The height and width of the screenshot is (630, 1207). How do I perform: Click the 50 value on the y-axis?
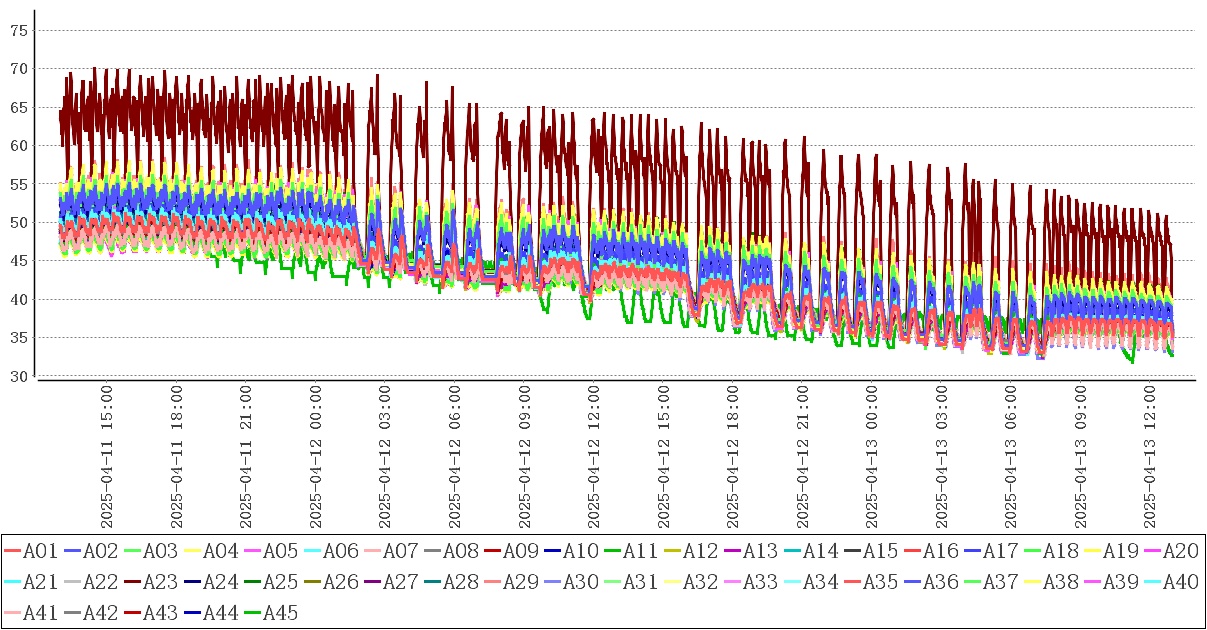coord(17,223)
